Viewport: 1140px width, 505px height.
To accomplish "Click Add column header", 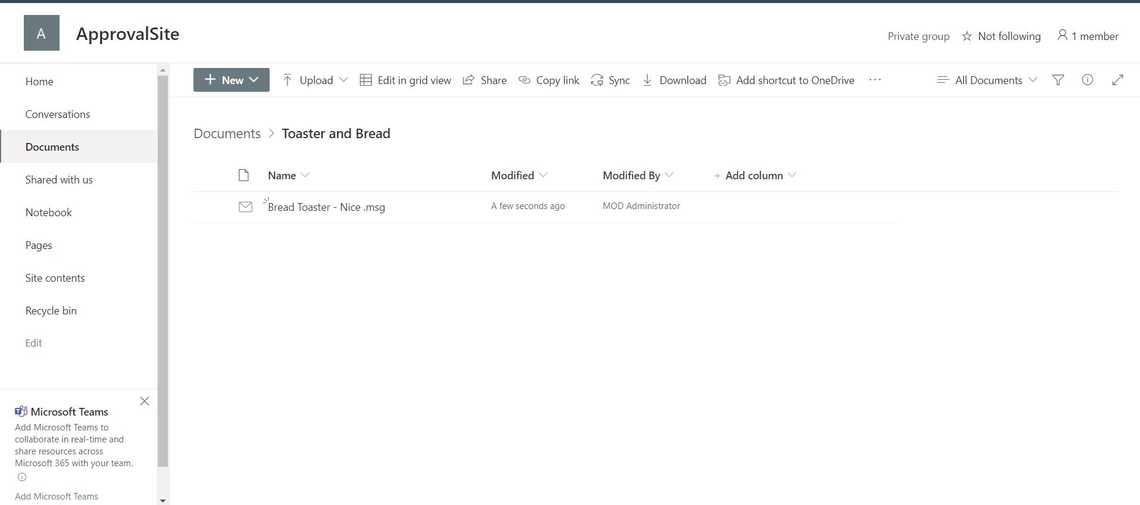I will click(x=755, y=175).
